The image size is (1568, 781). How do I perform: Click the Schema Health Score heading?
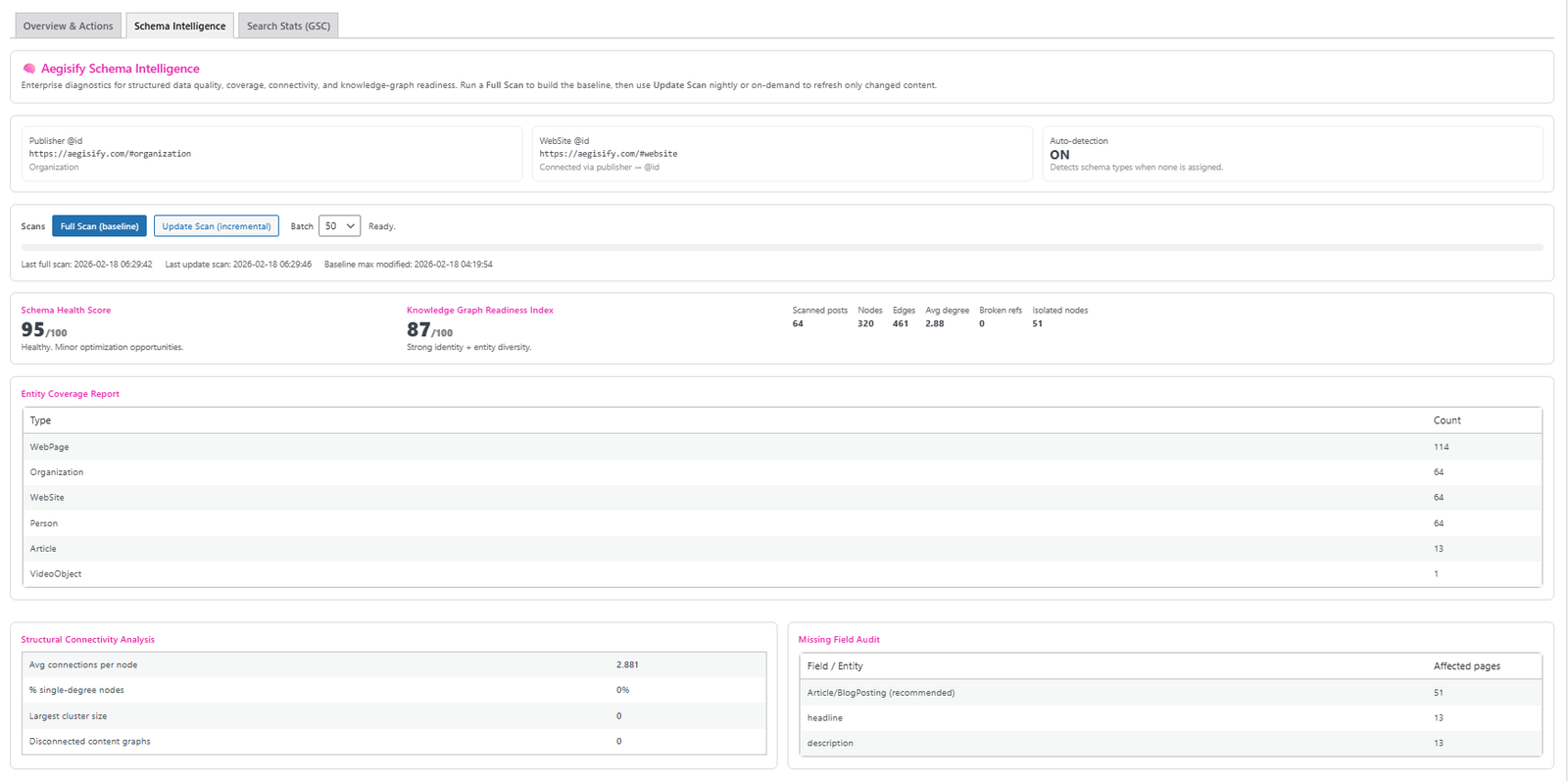66,311
